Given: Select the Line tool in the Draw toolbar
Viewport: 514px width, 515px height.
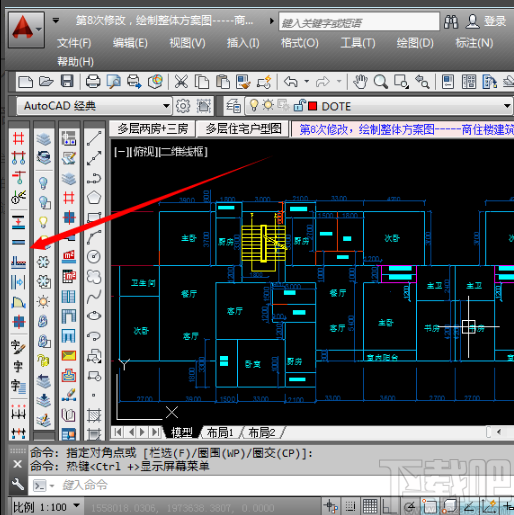Looking at the screenshot, I should [x=94, y=138].
